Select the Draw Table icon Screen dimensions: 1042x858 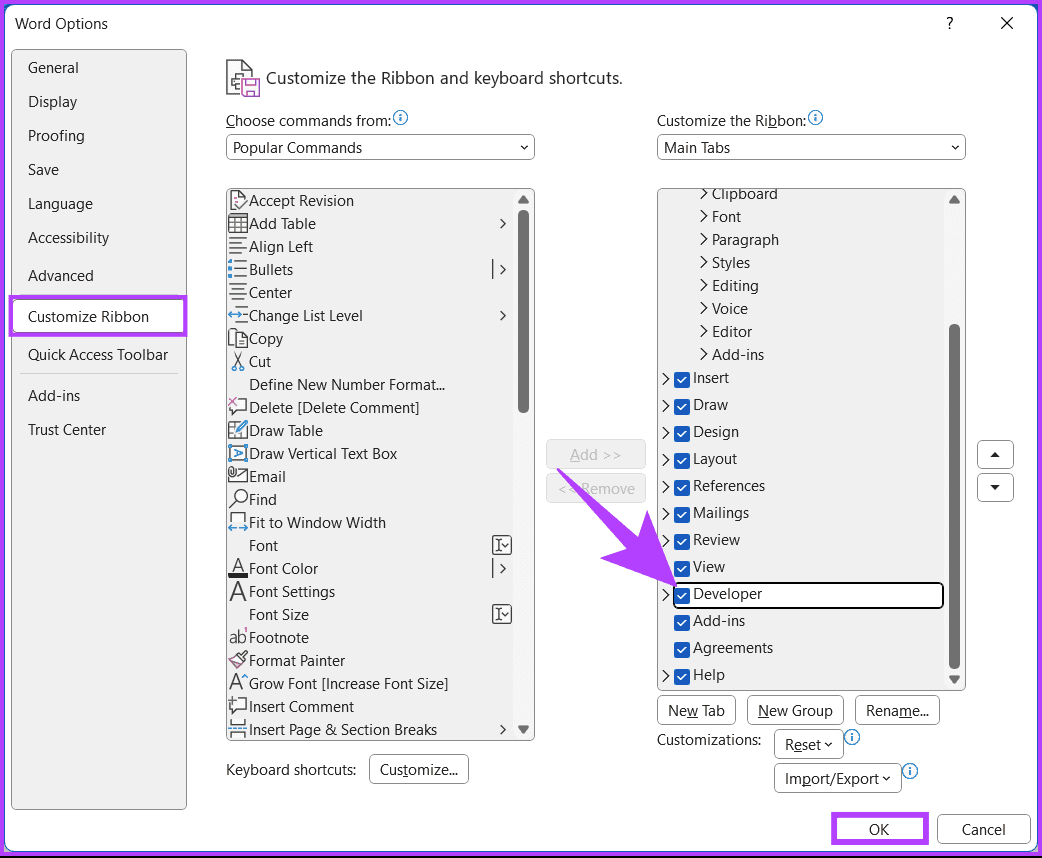click(x=238, y=430)
